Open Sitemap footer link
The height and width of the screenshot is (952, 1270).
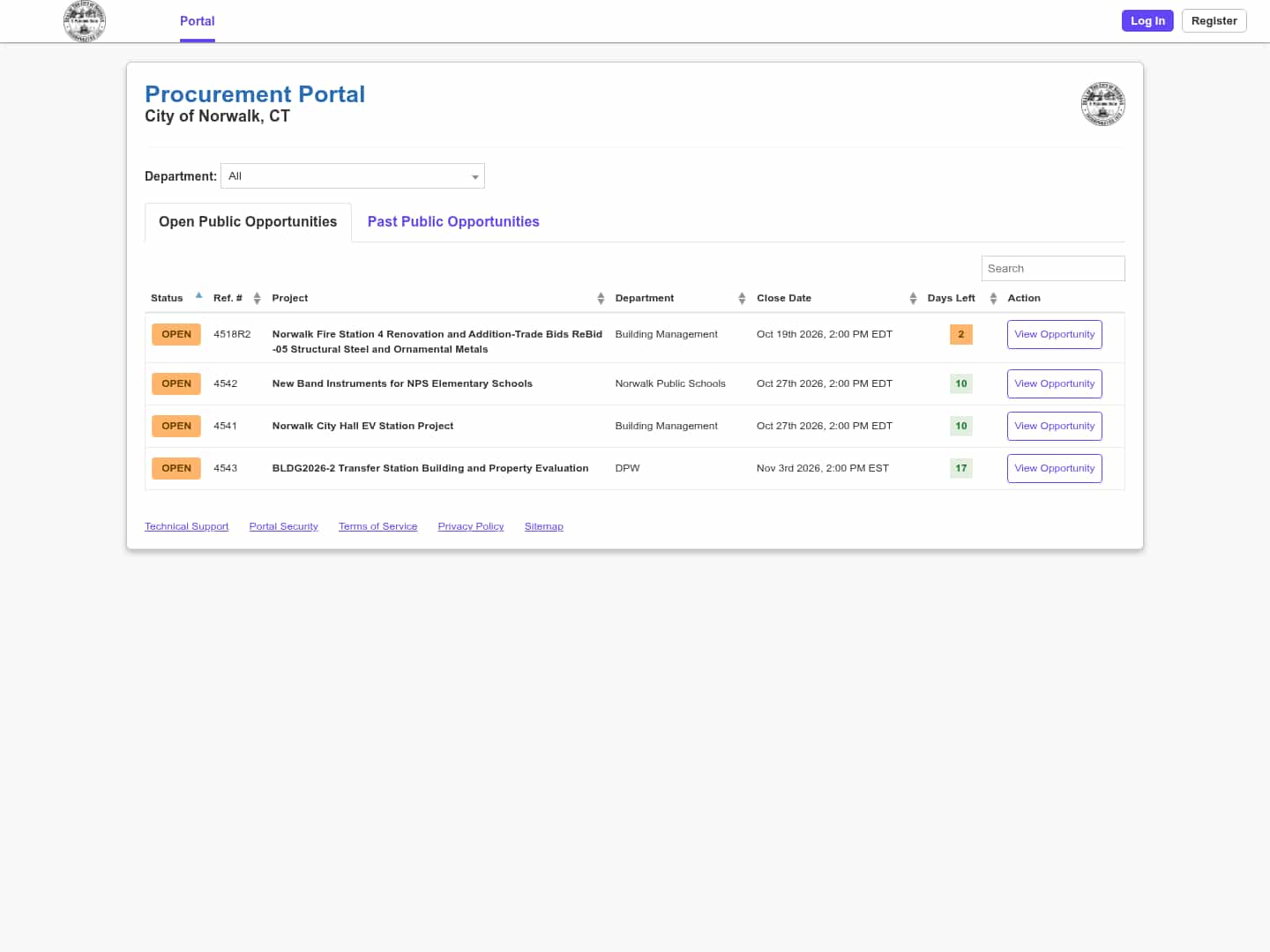(x=543, y=527)
